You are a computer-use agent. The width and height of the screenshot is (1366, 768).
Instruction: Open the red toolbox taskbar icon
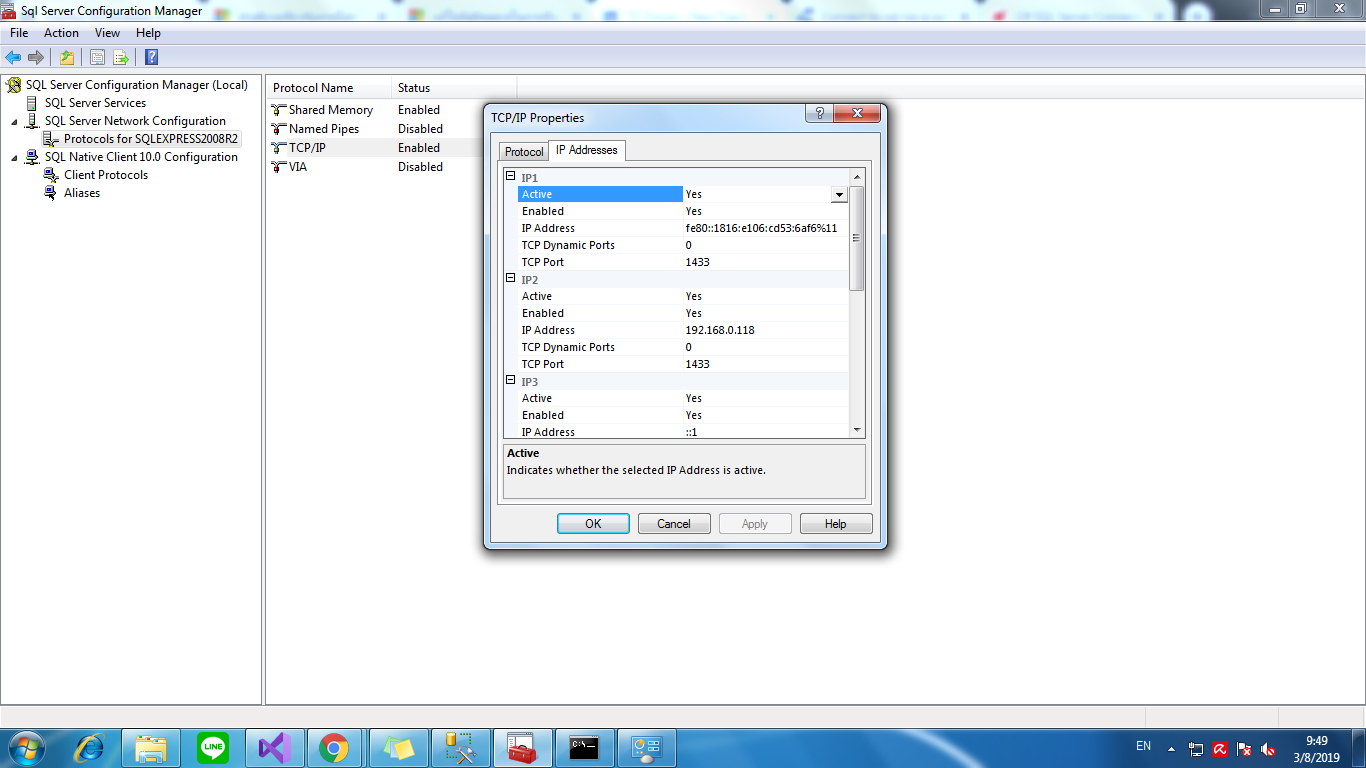[522, 747]
